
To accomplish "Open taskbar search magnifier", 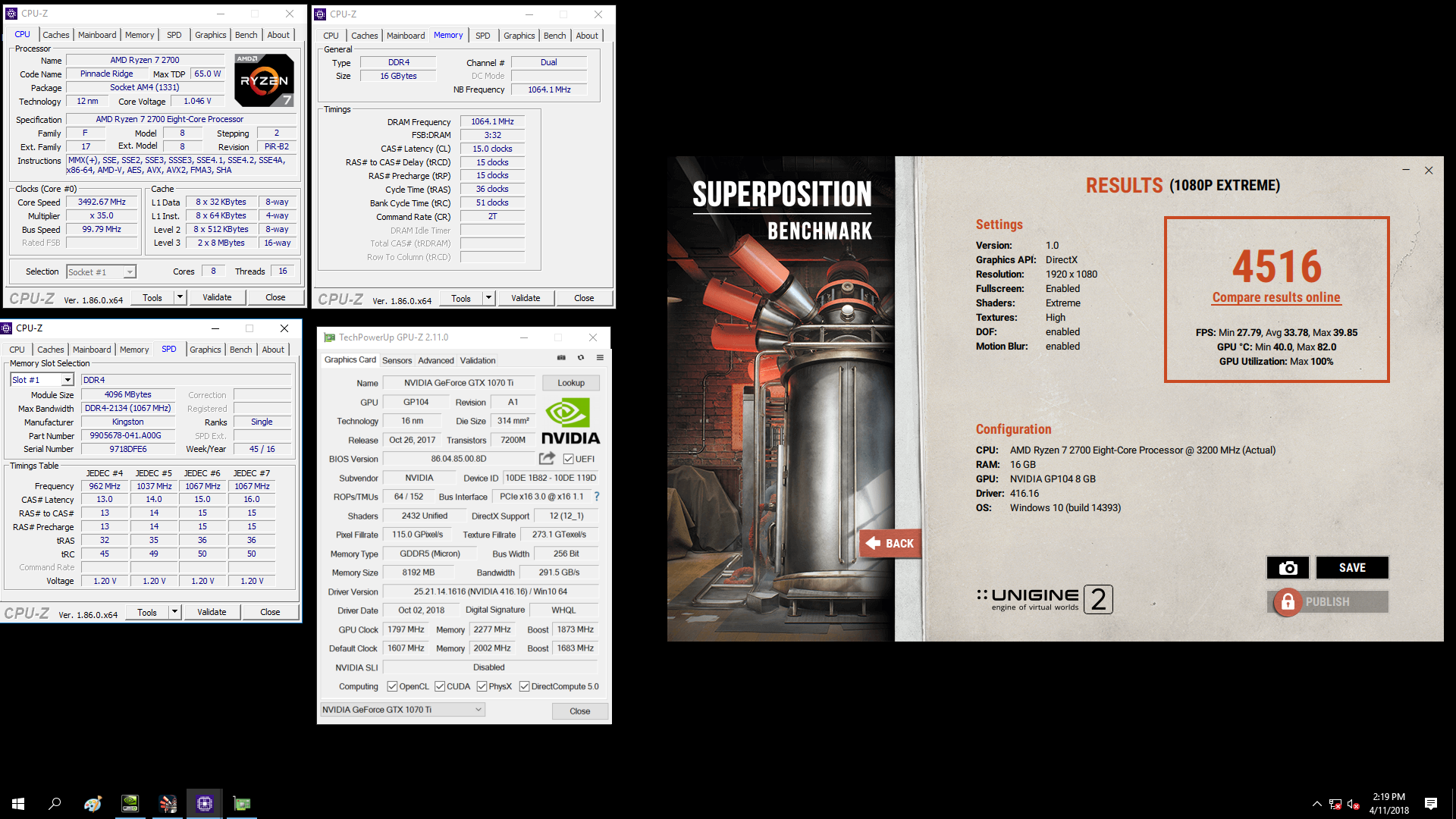I will 55,803.
